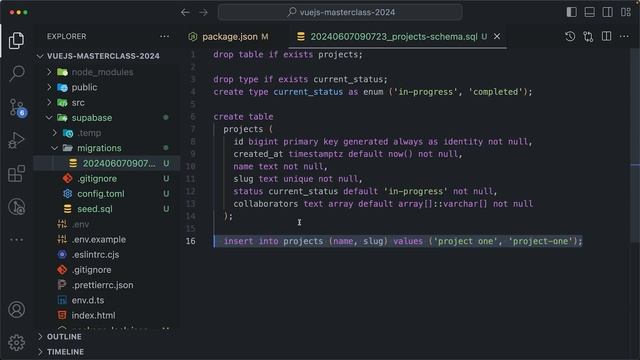The image size is (640, 360).
Task: Select the projects-schema.sql editor tab
Action: [394, 37]
